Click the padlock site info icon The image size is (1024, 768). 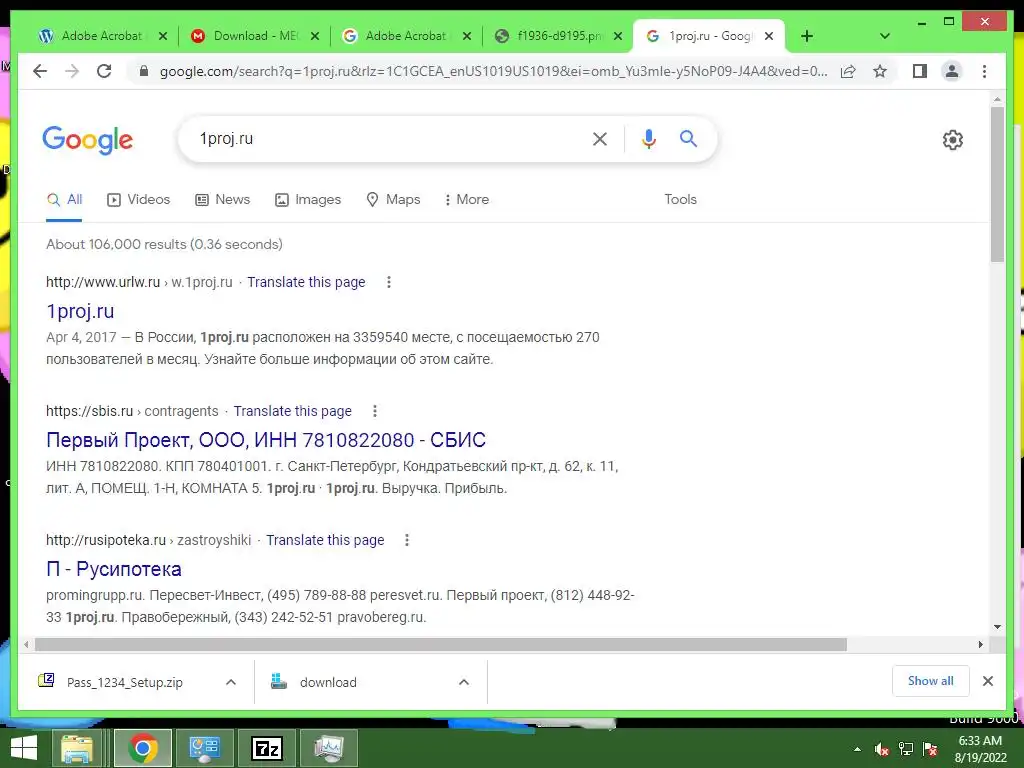pos(144,71)
